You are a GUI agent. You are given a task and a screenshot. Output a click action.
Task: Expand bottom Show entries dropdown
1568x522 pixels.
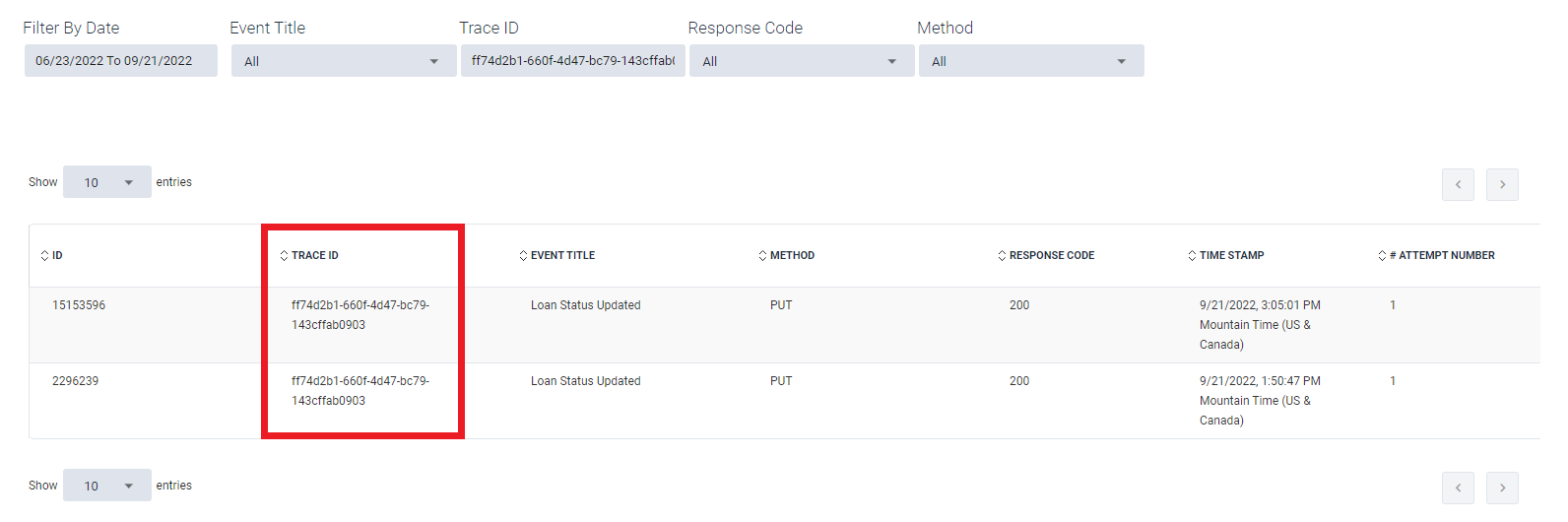click(x=107, y=486)
